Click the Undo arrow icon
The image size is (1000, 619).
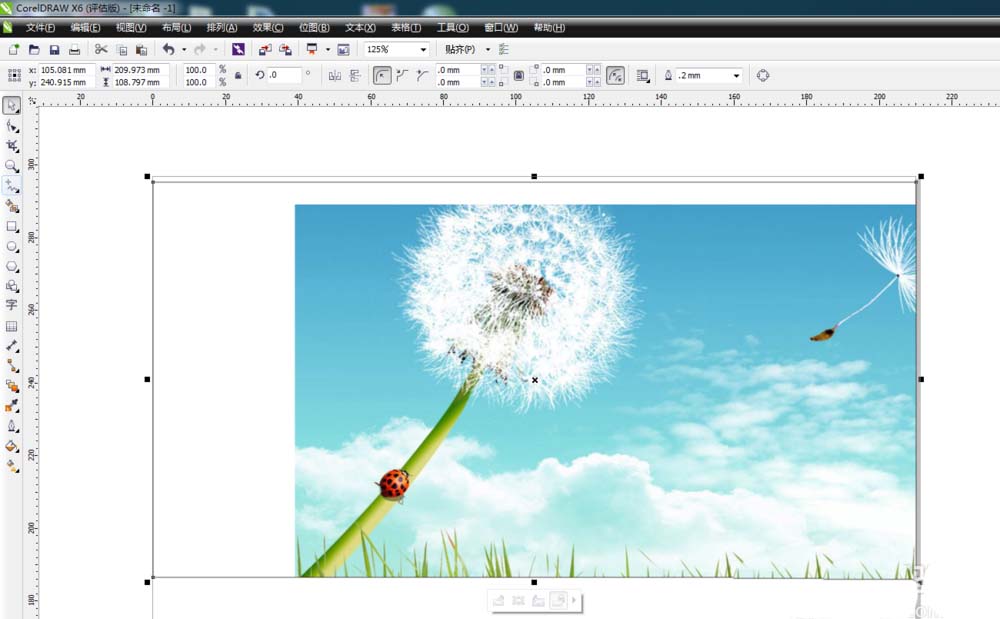pos(168,49)
